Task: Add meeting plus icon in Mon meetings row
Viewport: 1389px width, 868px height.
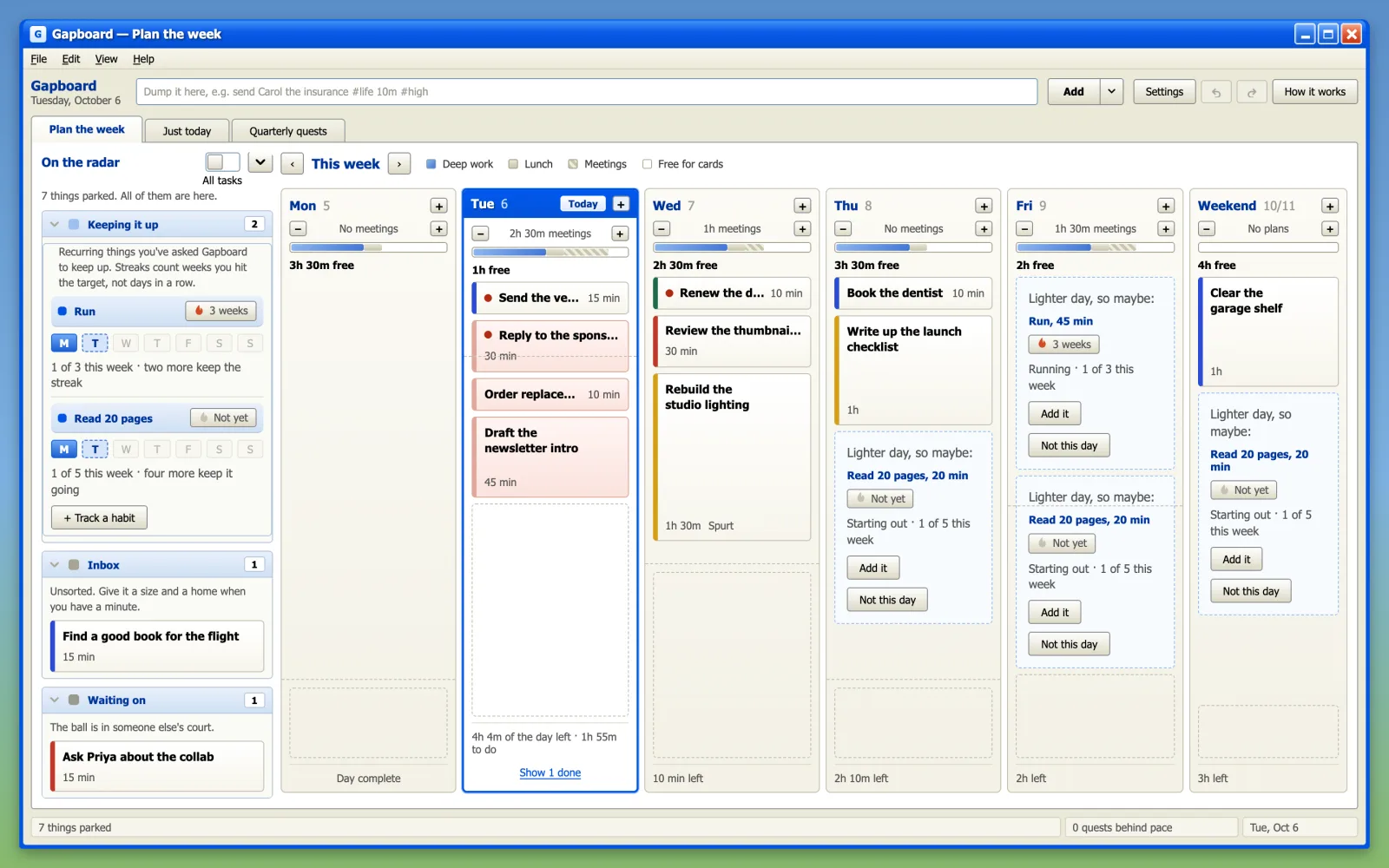Action: (x=439, y=229)
